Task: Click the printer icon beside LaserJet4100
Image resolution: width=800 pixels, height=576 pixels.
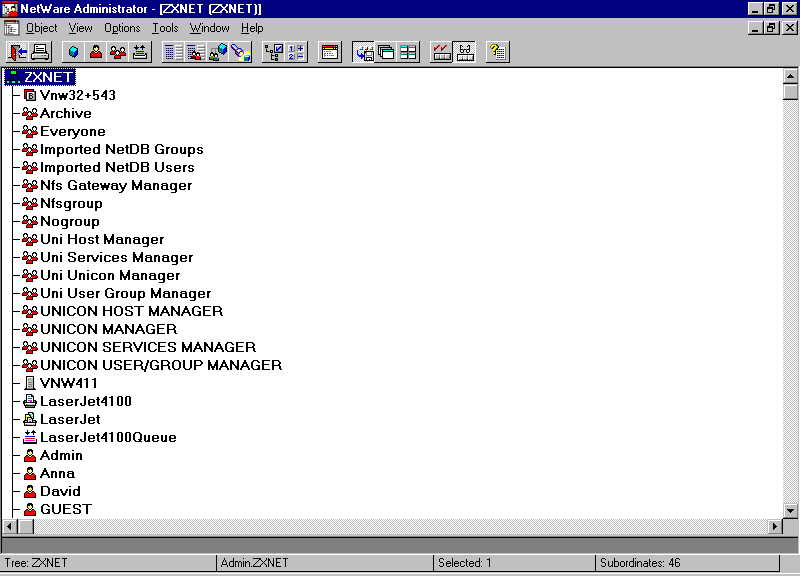Action: tap(30, 402)
